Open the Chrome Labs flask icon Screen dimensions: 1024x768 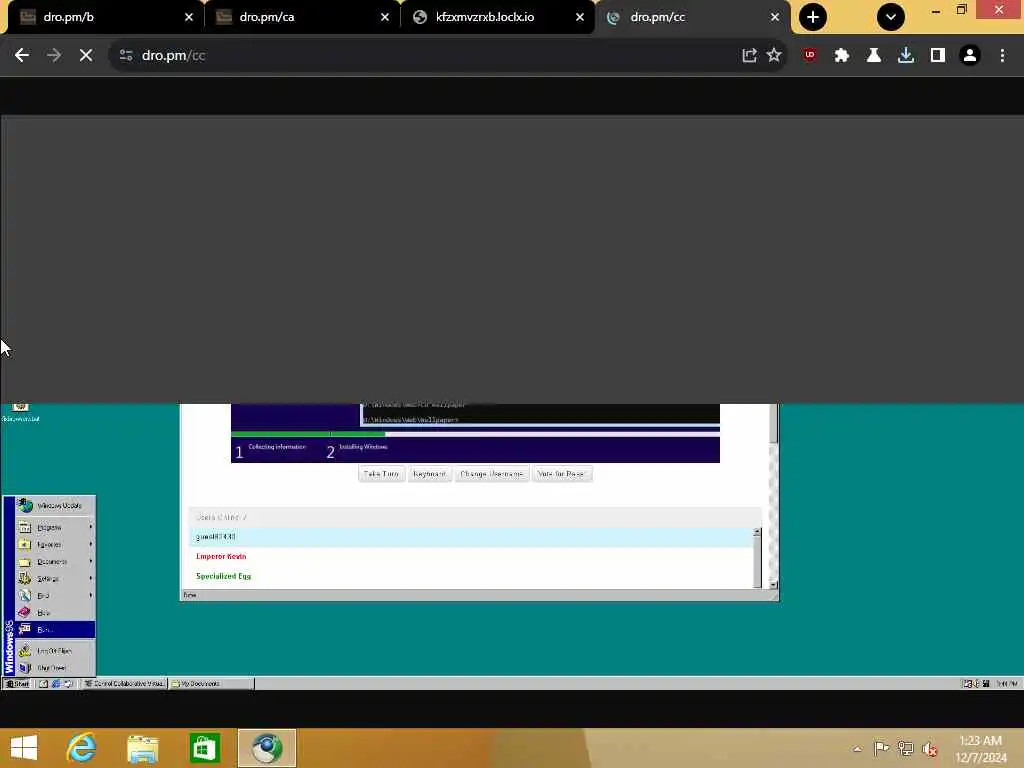pos(874,56)
